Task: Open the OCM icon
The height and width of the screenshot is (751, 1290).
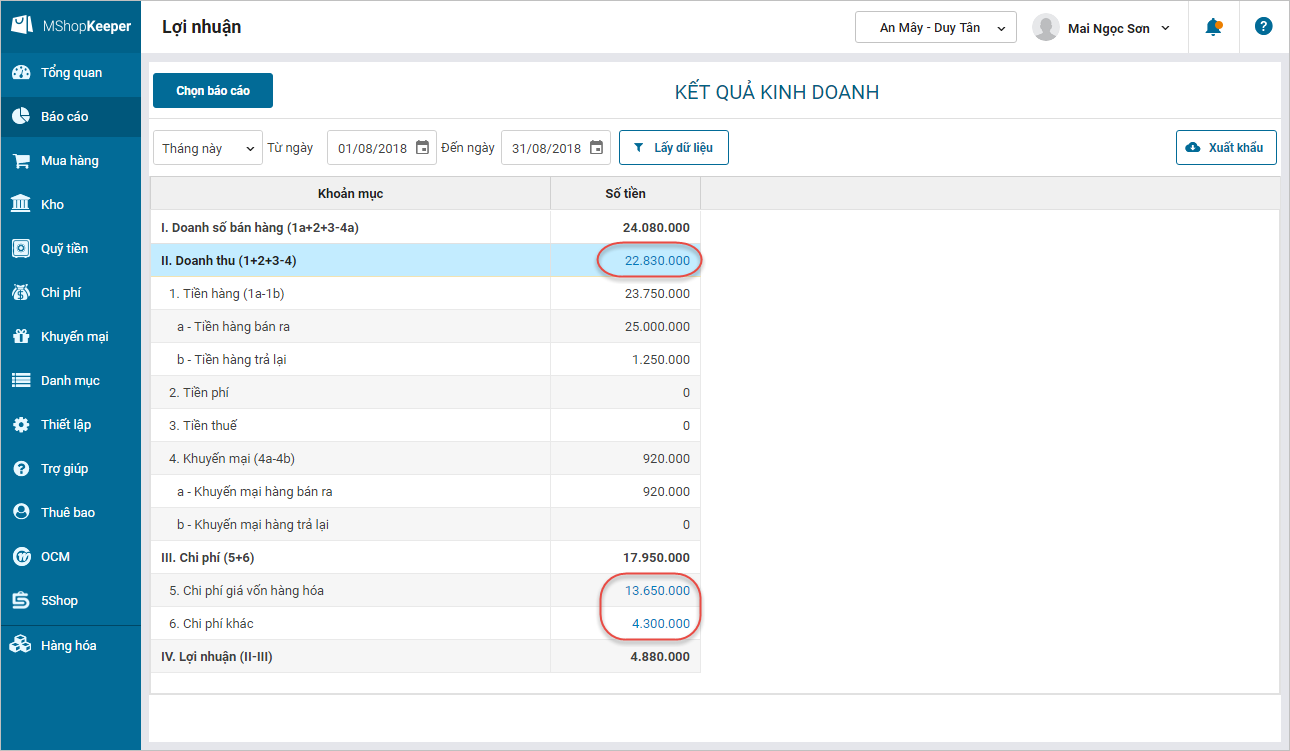Action: pos(21,557)
